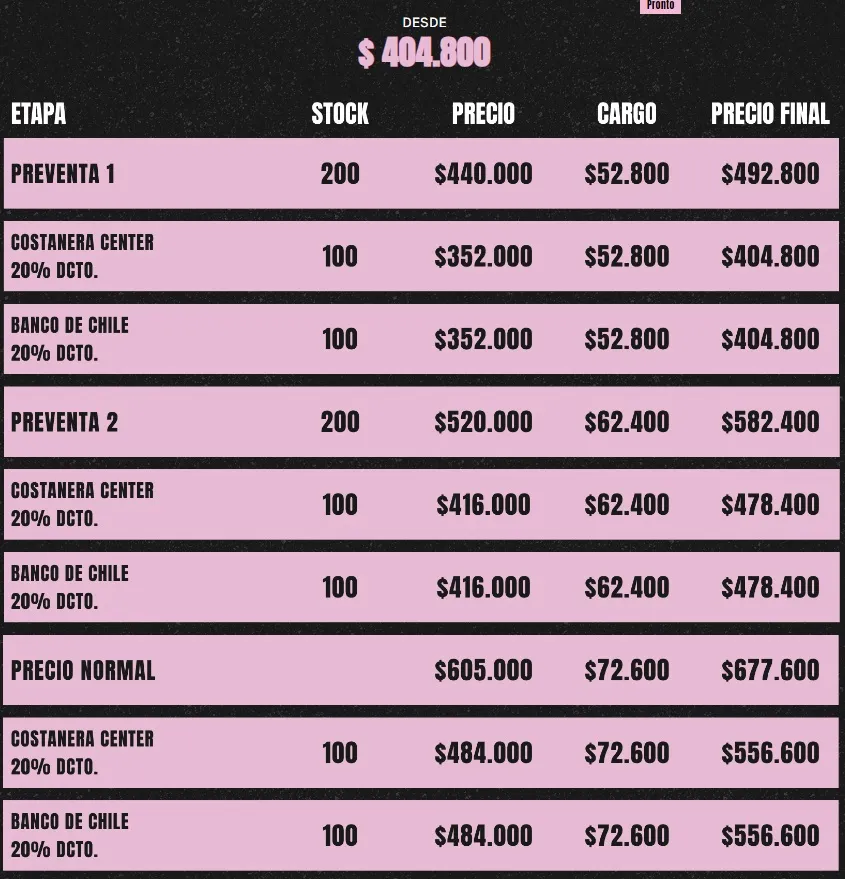Select the PRECIO NORMAL row label

(83, 670)
